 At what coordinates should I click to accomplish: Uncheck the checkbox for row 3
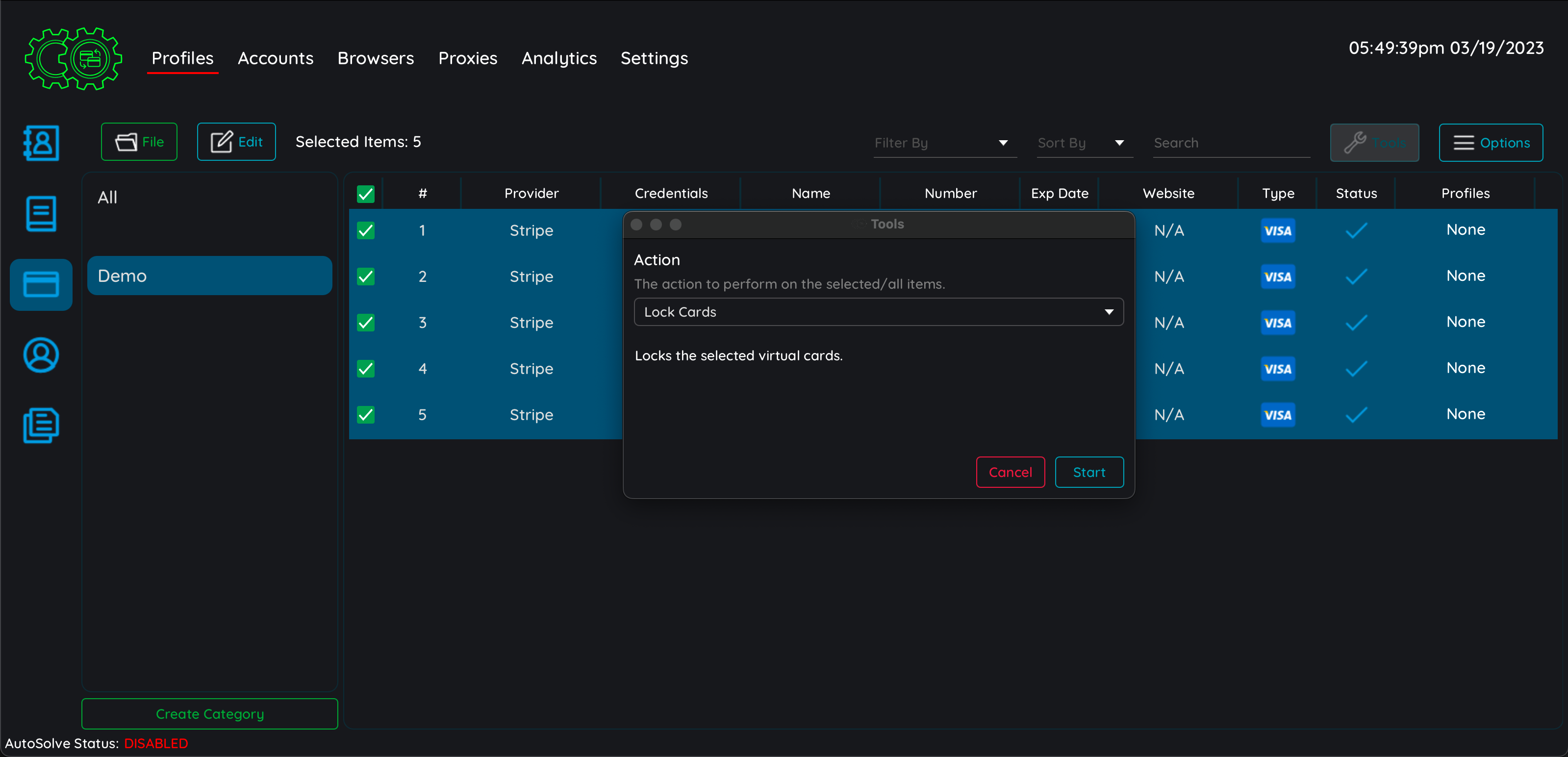365,323
